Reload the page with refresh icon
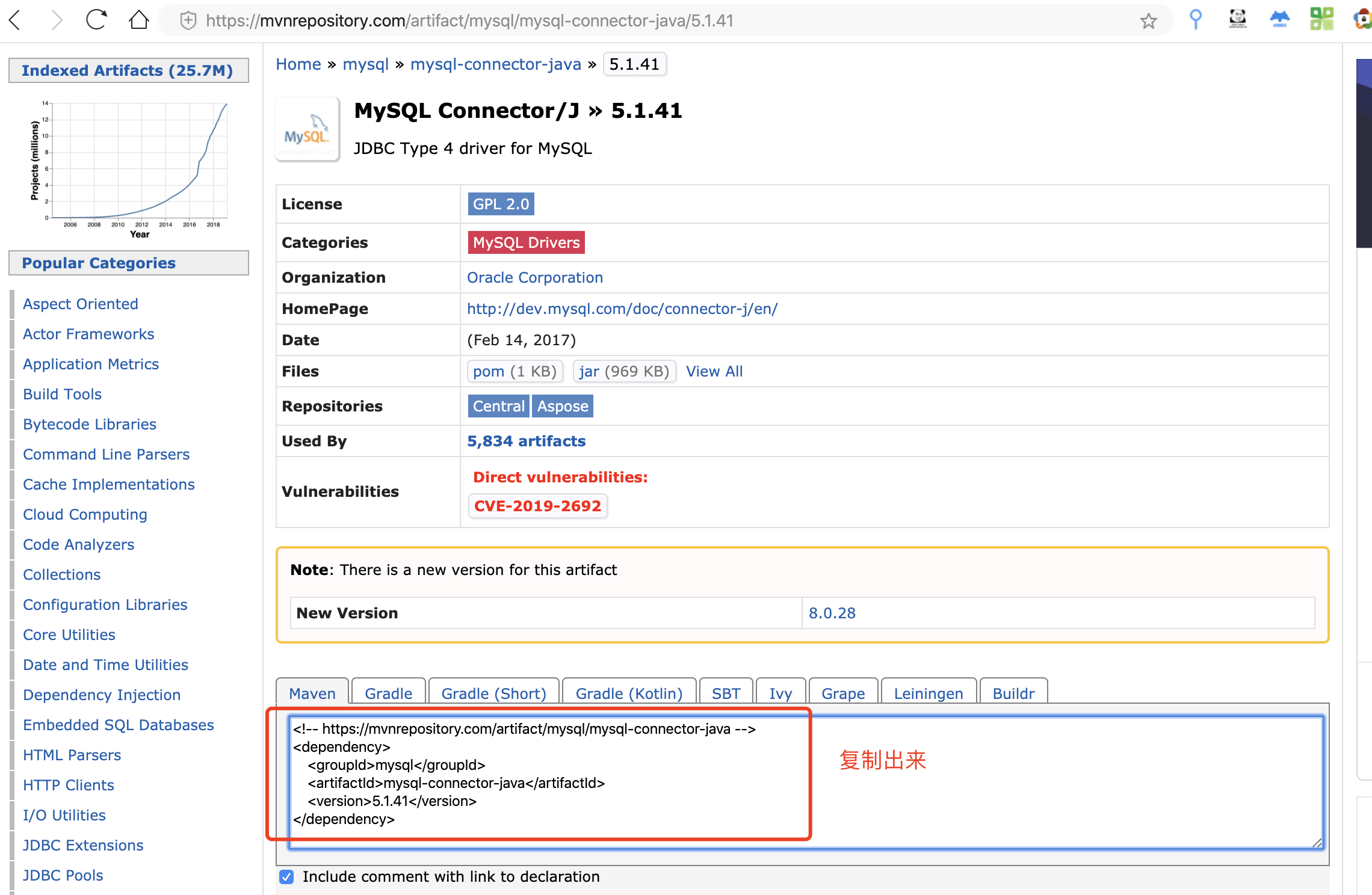Screen dimensions: 1372x895 96,20
